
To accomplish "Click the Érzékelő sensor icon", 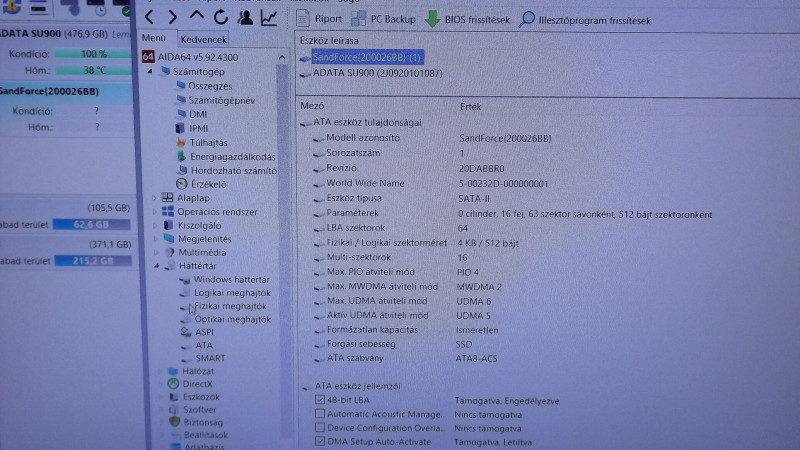I will [x=182, y=184].
